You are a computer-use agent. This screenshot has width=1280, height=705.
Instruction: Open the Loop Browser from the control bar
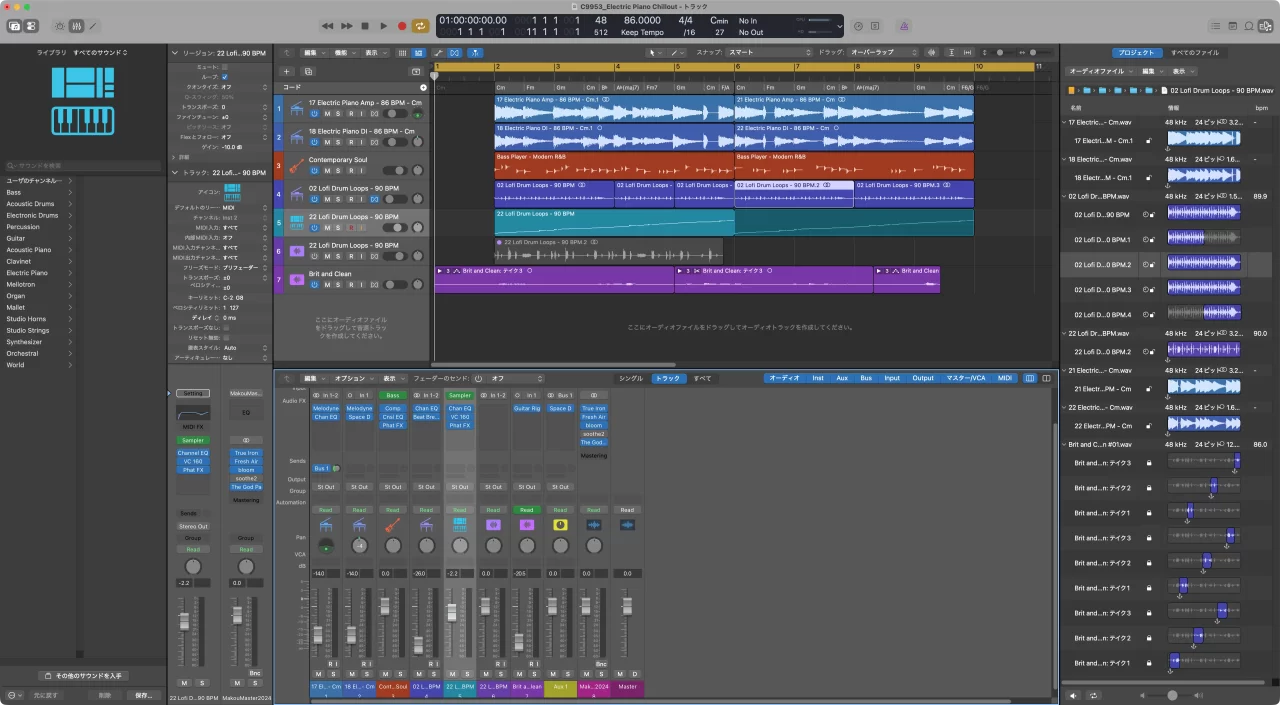[1249, 26]
